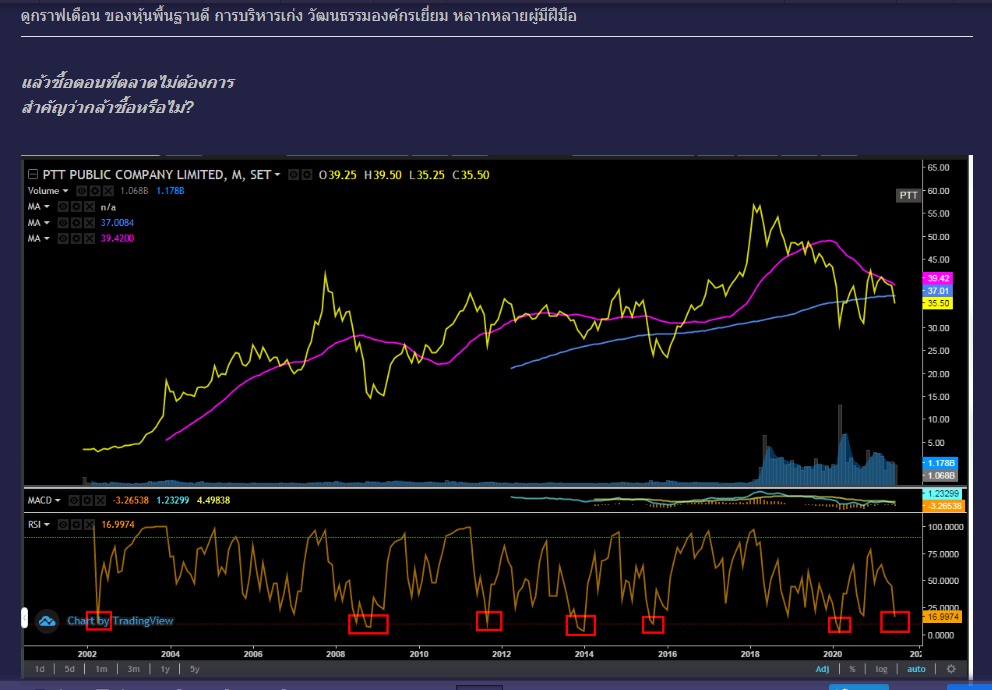Click the white pane handle at left edge
Screen dimensions: 992x690
[25, 618]
